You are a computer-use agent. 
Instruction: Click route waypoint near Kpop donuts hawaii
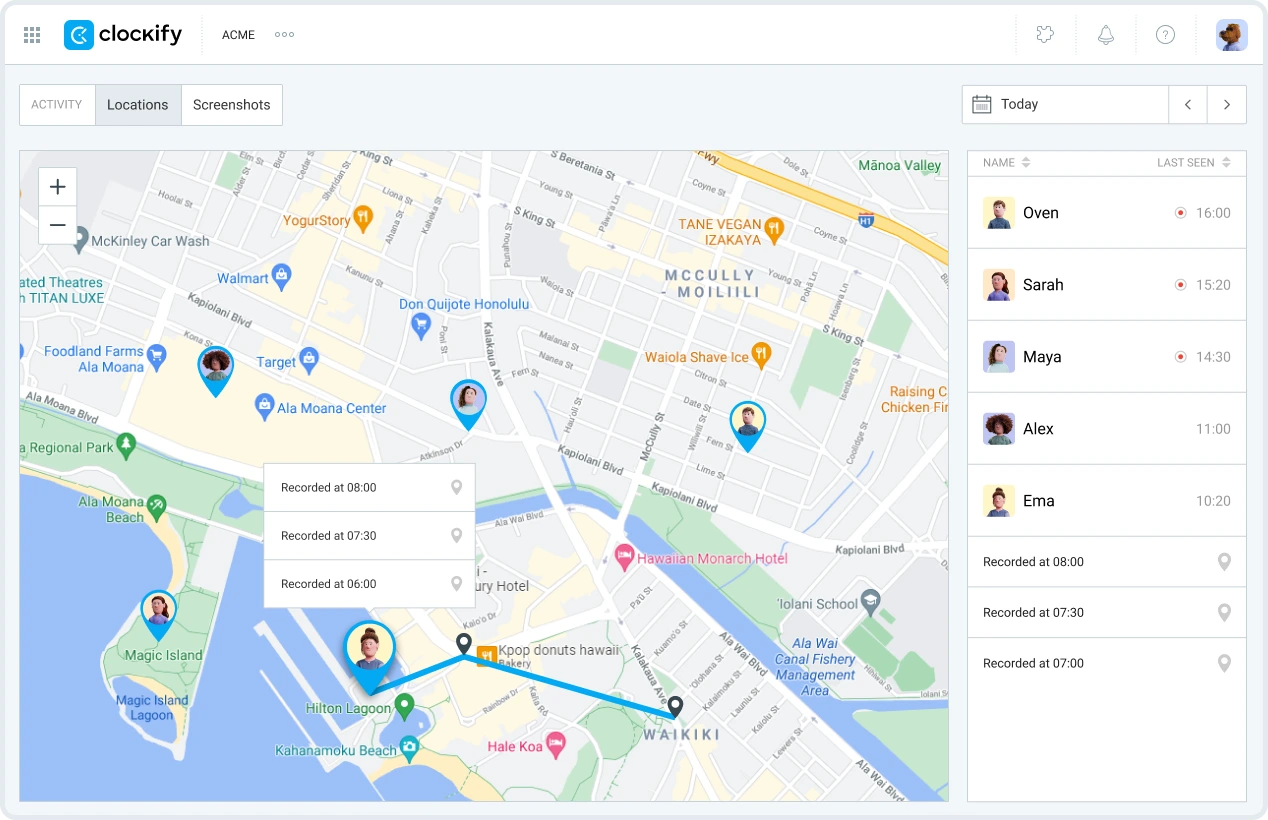(464, 644)
